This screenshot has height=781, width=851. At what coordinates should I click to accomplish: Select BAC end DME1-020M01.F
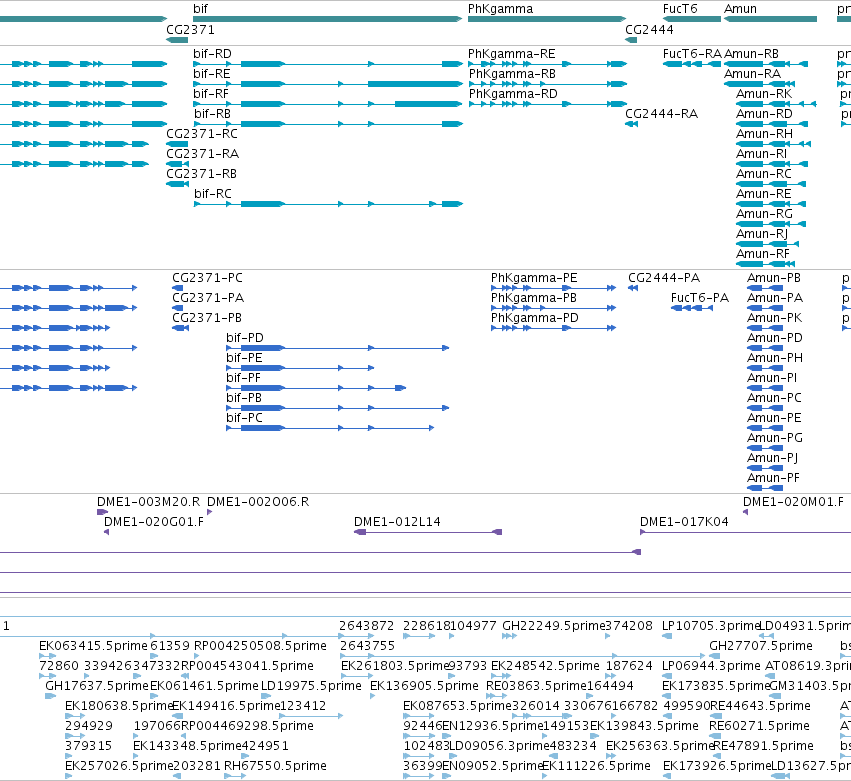click(793, 501)
